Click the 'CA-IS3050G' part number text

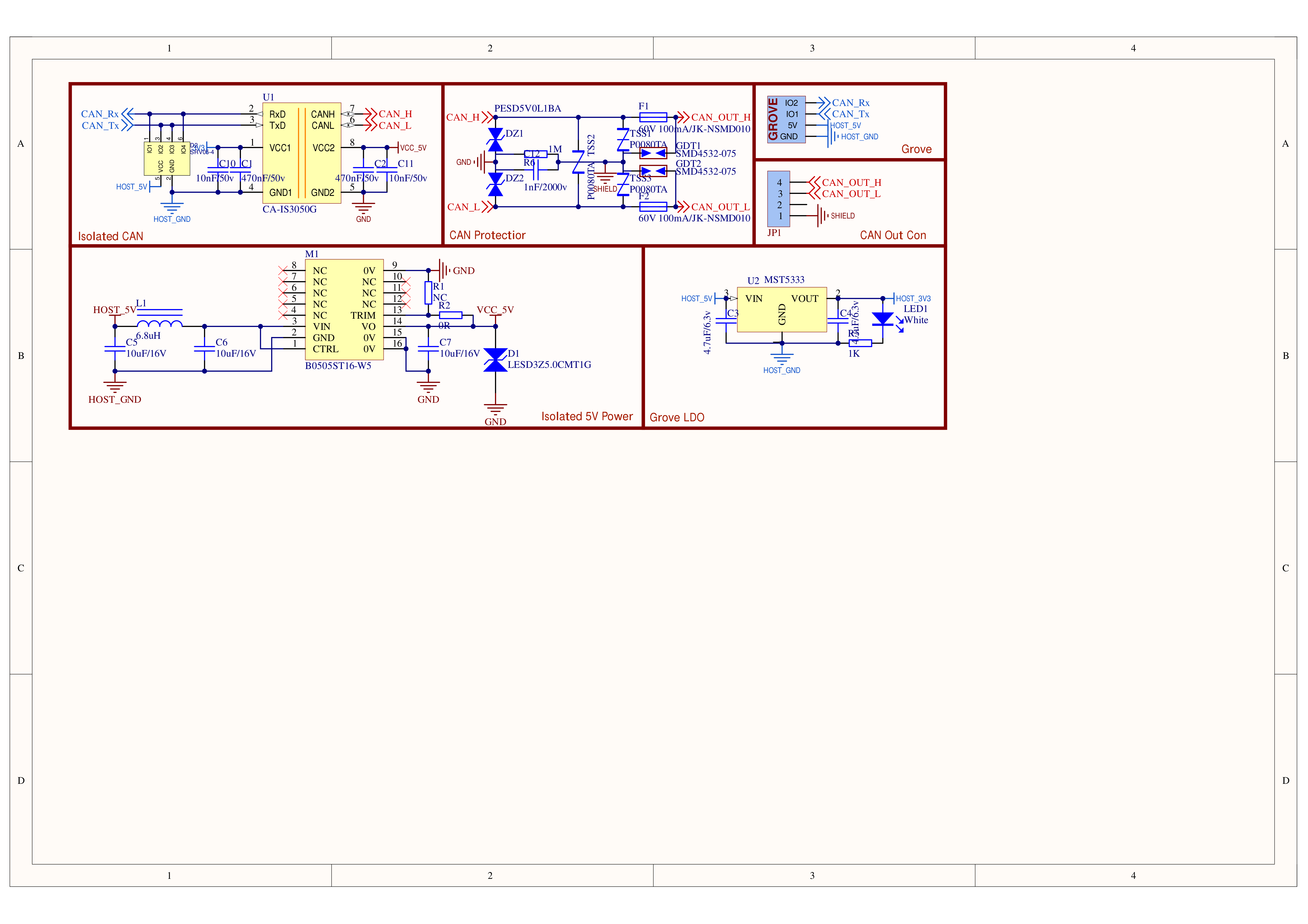click(x=289, y=209)
